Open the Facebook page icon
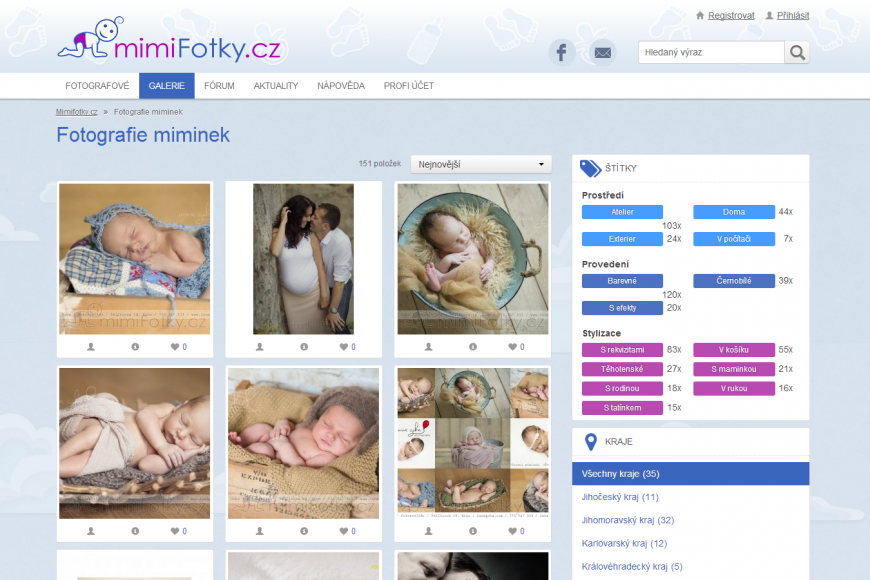870x580 pixels. coord(562,53)
